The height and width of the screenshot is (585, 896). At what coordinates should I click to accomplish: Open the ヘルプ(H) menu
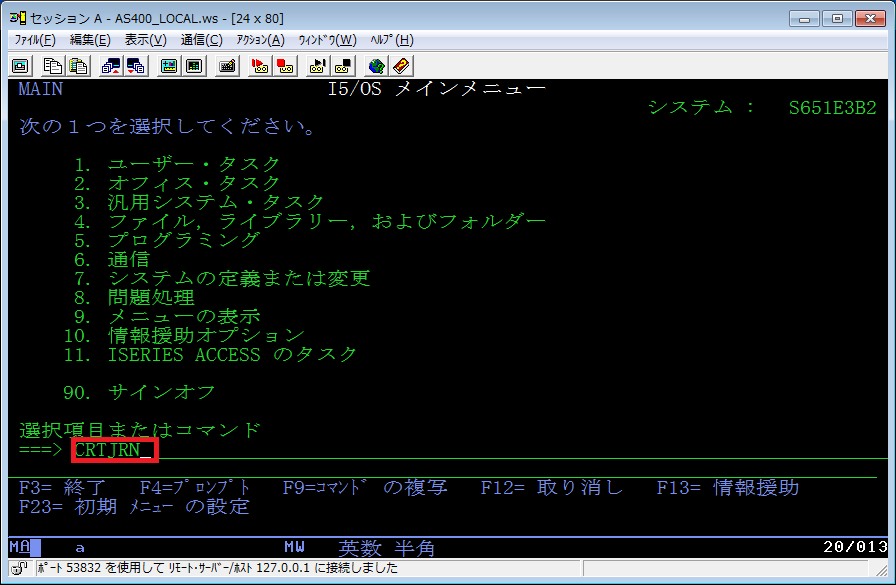point(391,40)
